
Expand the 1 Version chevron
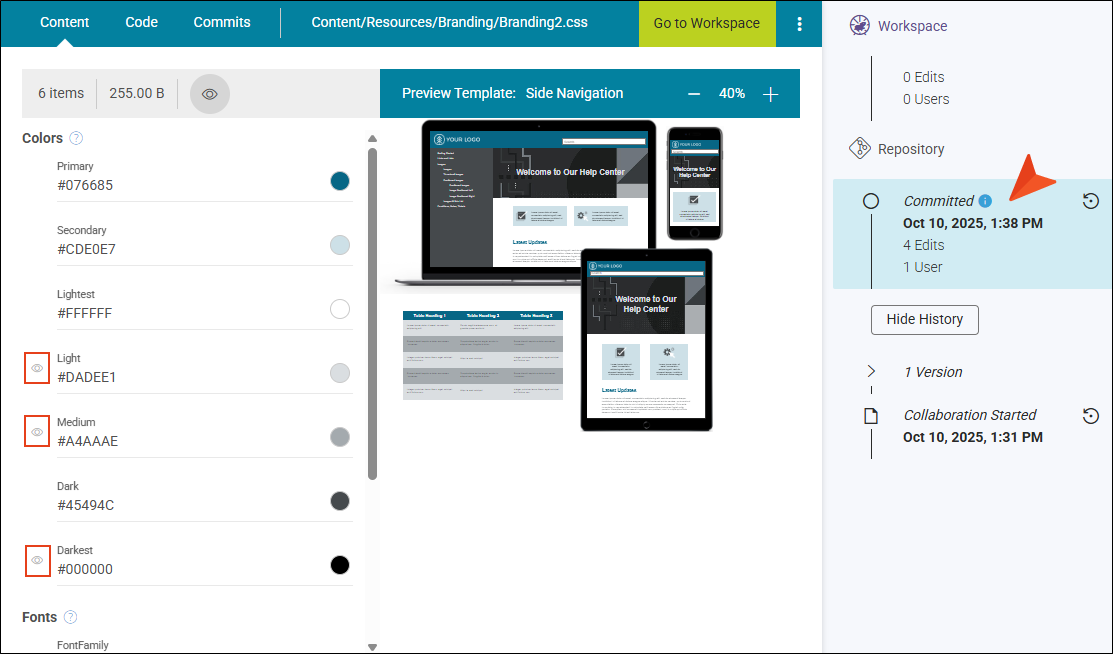871,372
